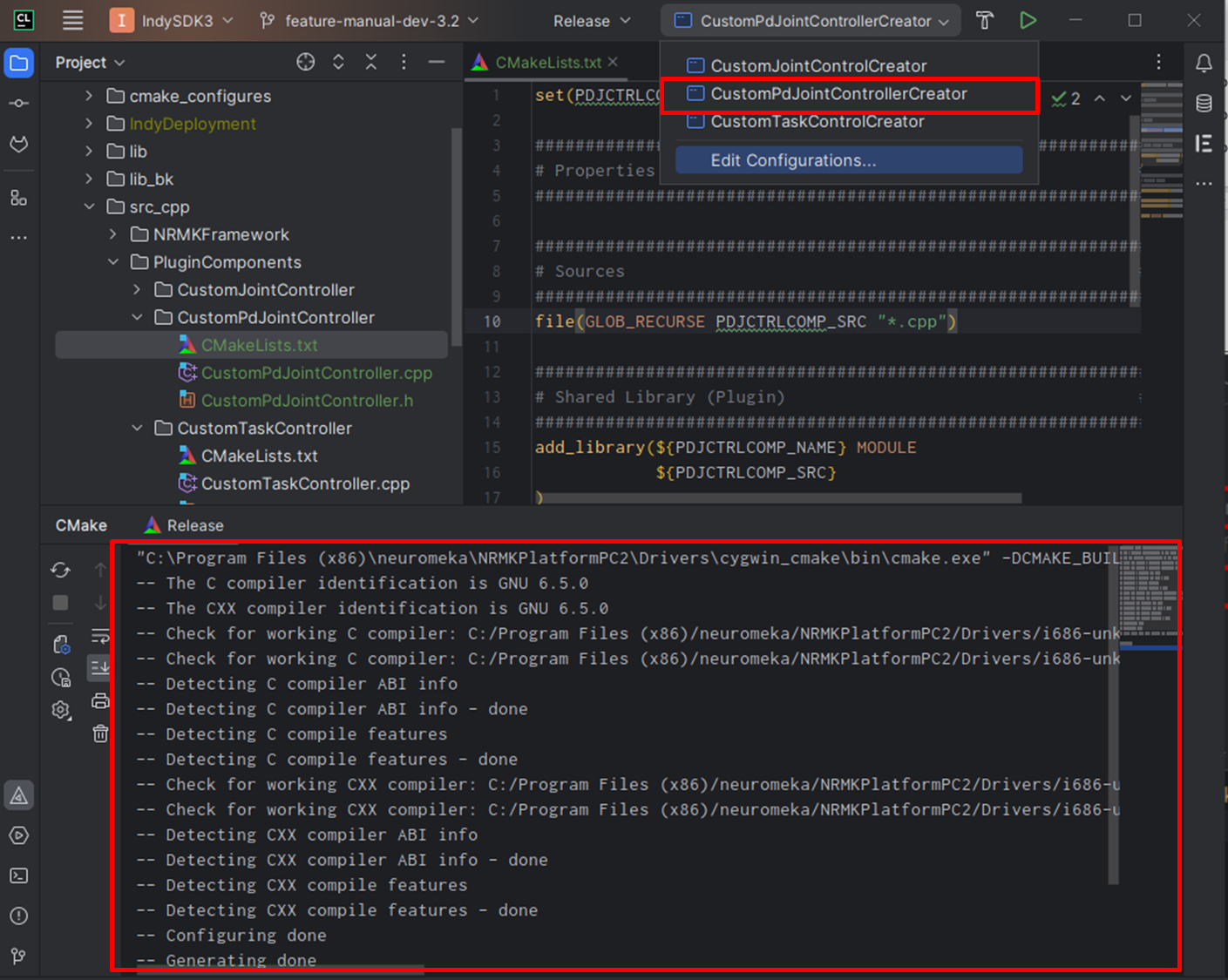Click the clock-with-lock icon in CMake toolbar
Image resolution: width=1228 pixels, height=980 pixels.
pos(60,677)
